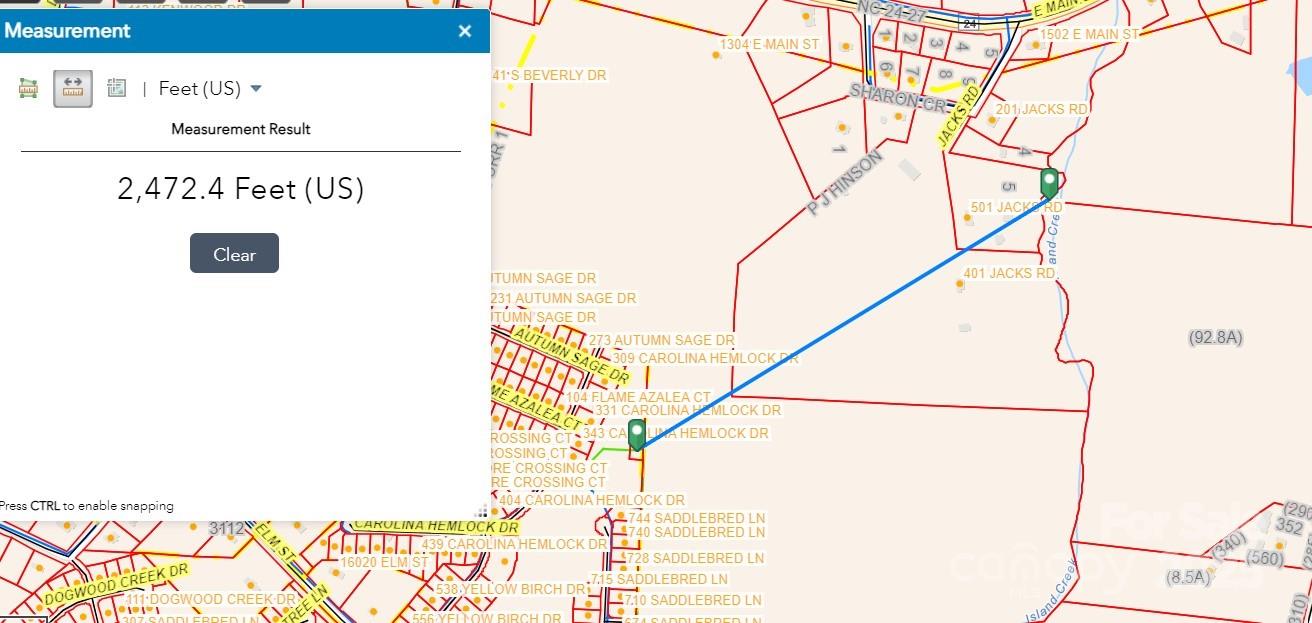Click the green marker at 501 Jacks Rd

(1049, 183)
